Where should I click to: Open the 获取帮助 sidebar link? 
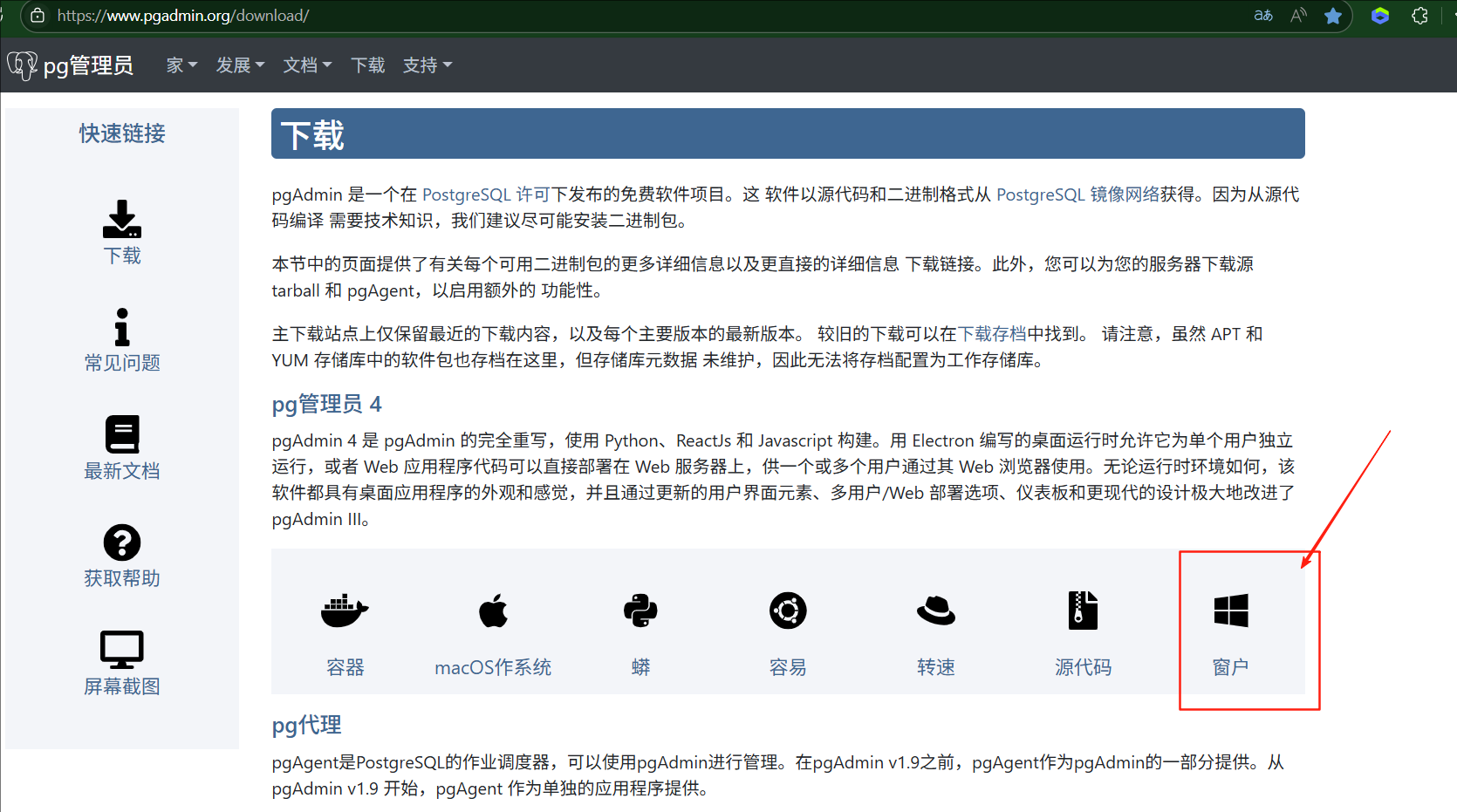[x=122, y=578]
